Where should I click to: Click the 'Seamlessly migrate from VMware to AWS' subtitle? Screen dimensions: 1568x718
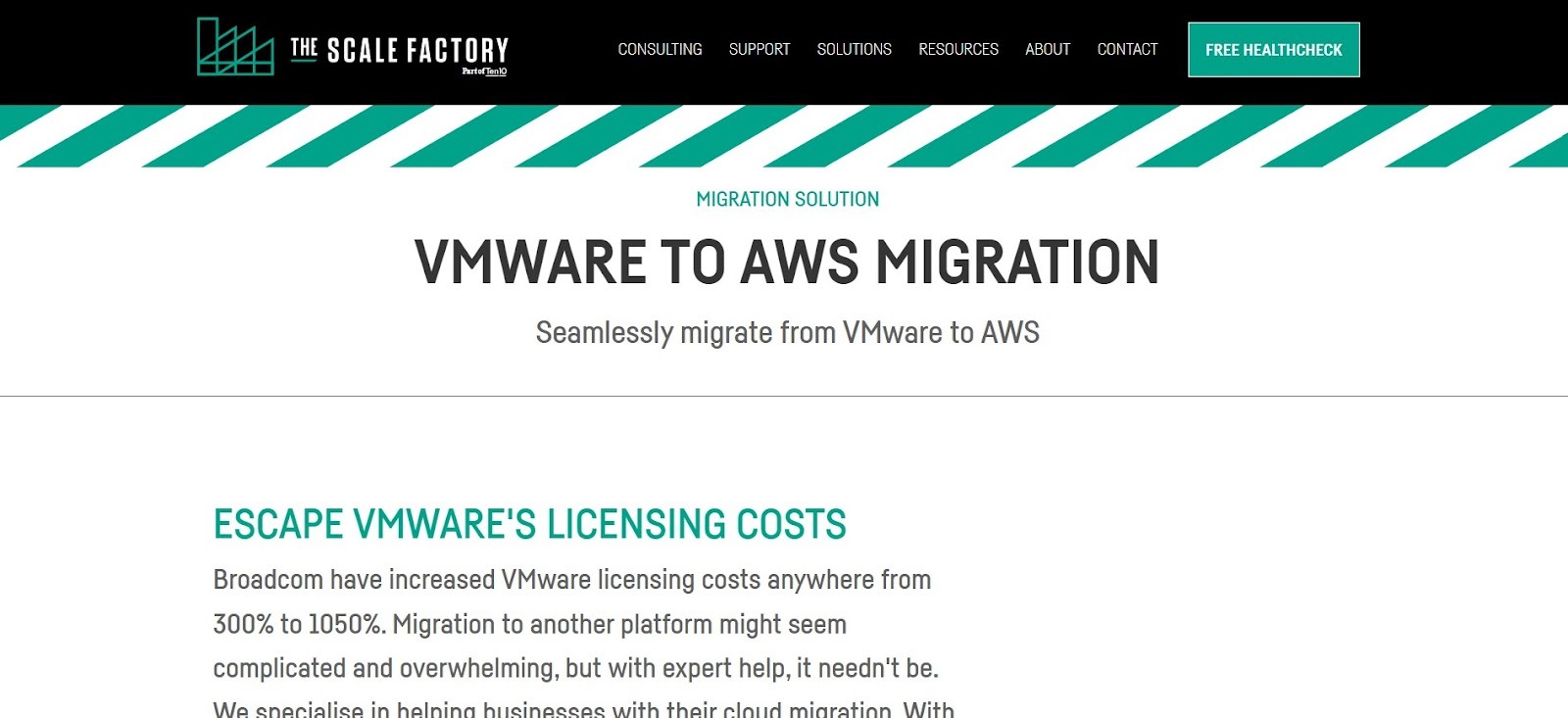coord(787,332)
